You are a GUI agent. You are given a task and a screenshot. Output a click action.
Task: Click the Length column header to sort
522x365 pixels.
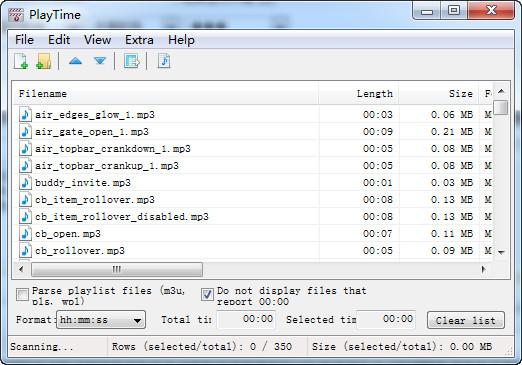coord(359,94)
